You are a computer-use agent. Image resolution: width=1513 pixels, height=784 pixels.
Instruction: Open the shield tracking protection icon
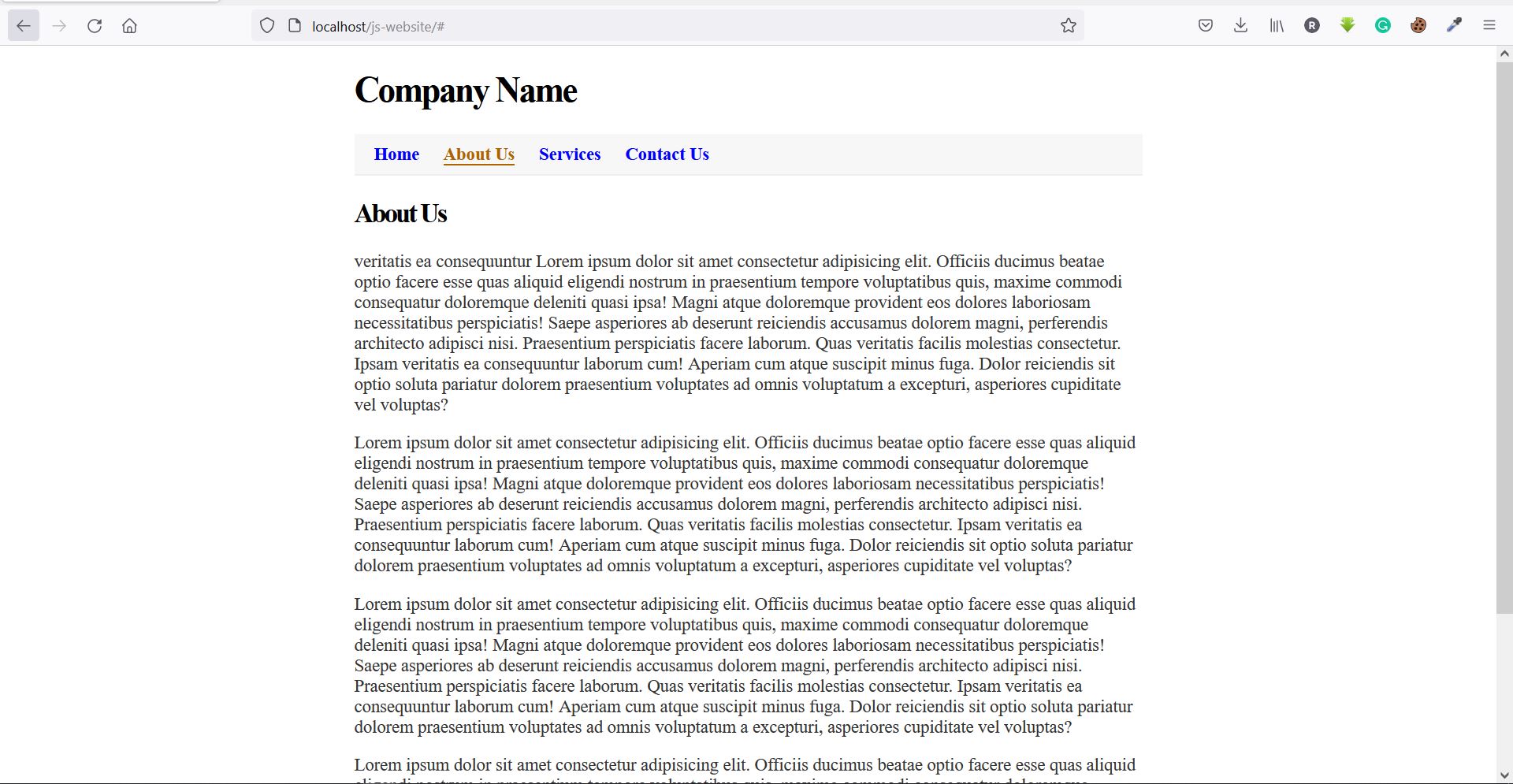coord(267,26)
